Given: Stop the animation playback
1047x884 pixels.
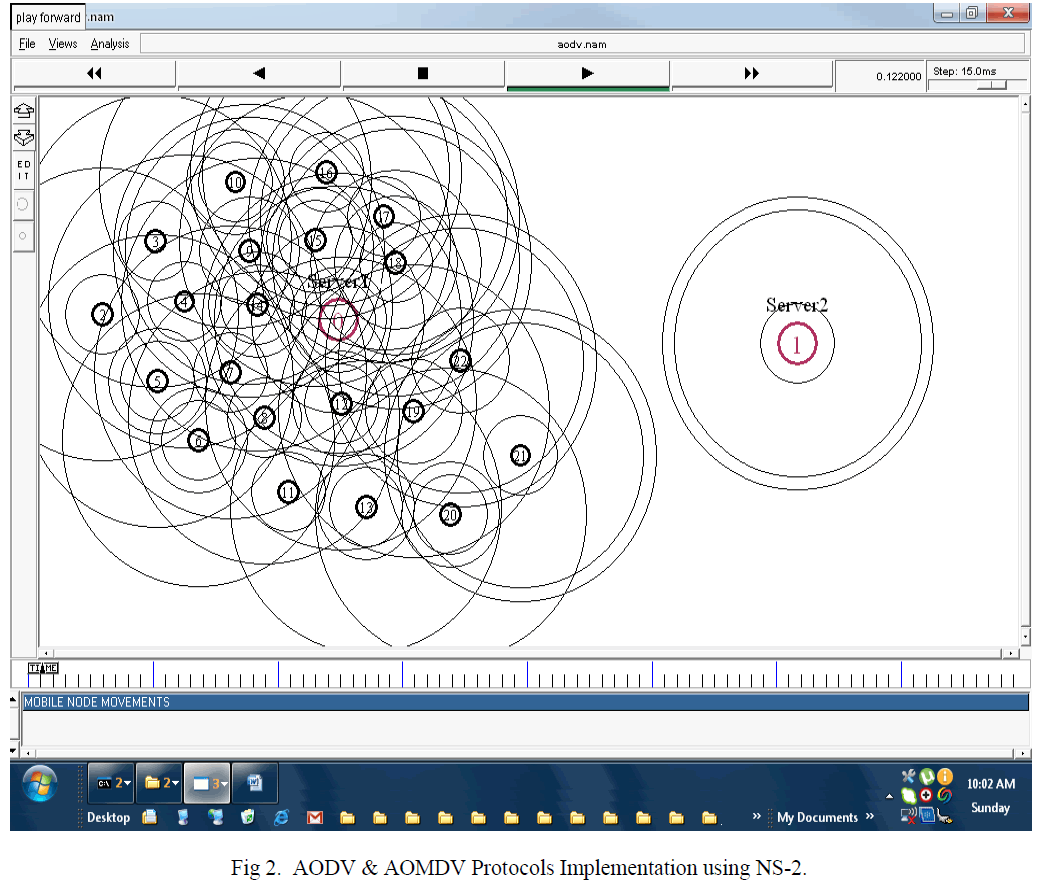Looking at the screenshot, I should pos(423,74).
